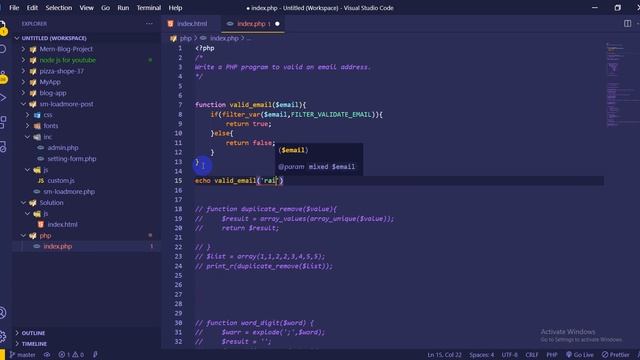The height and width of the screenshot is (360, 640).
Task: Open custom.js file
Action: pyautogui.click(x=60, y=180)
